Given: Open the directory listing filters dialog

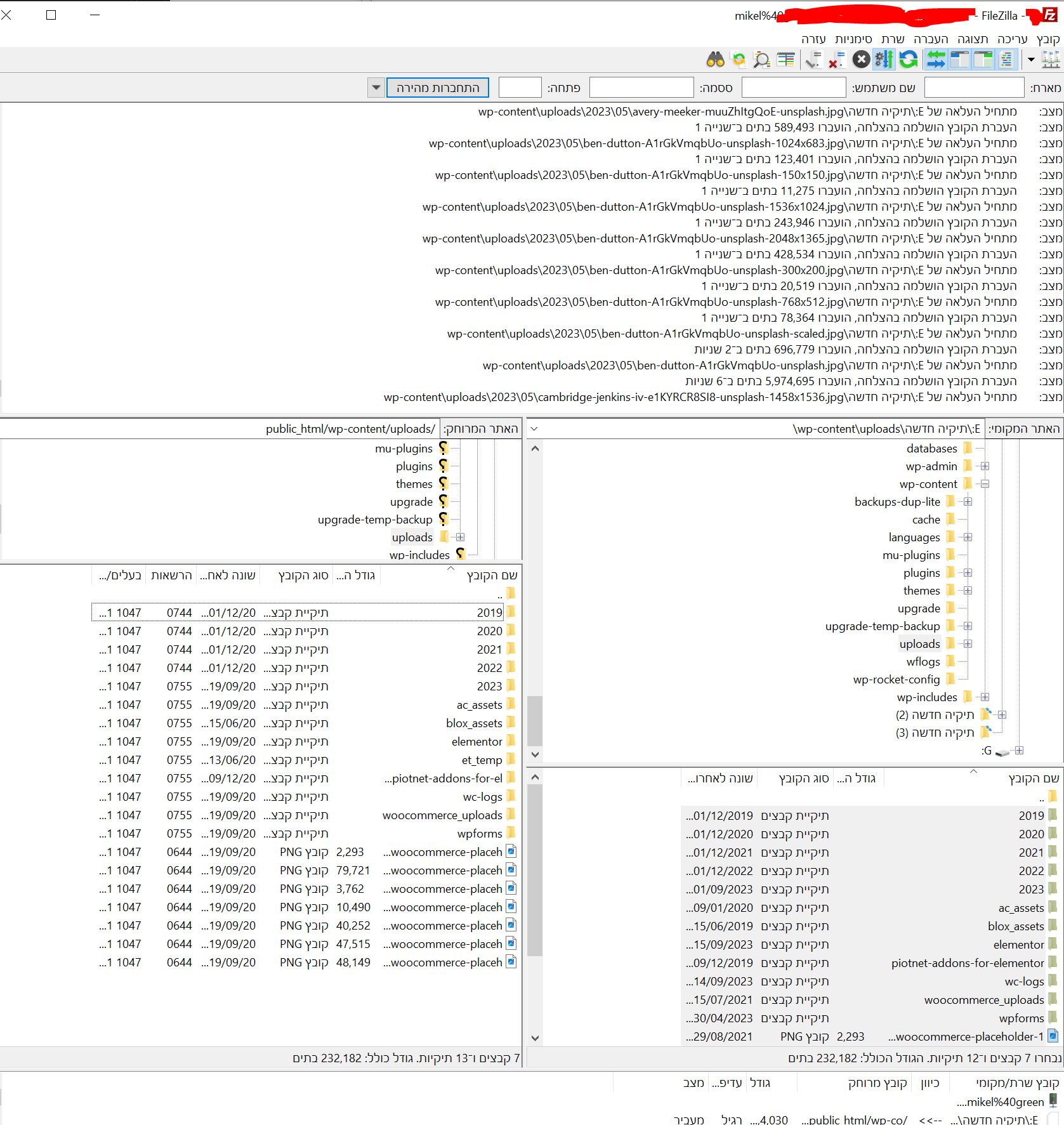Looking at the screenshot, I should tap(785, 60).
